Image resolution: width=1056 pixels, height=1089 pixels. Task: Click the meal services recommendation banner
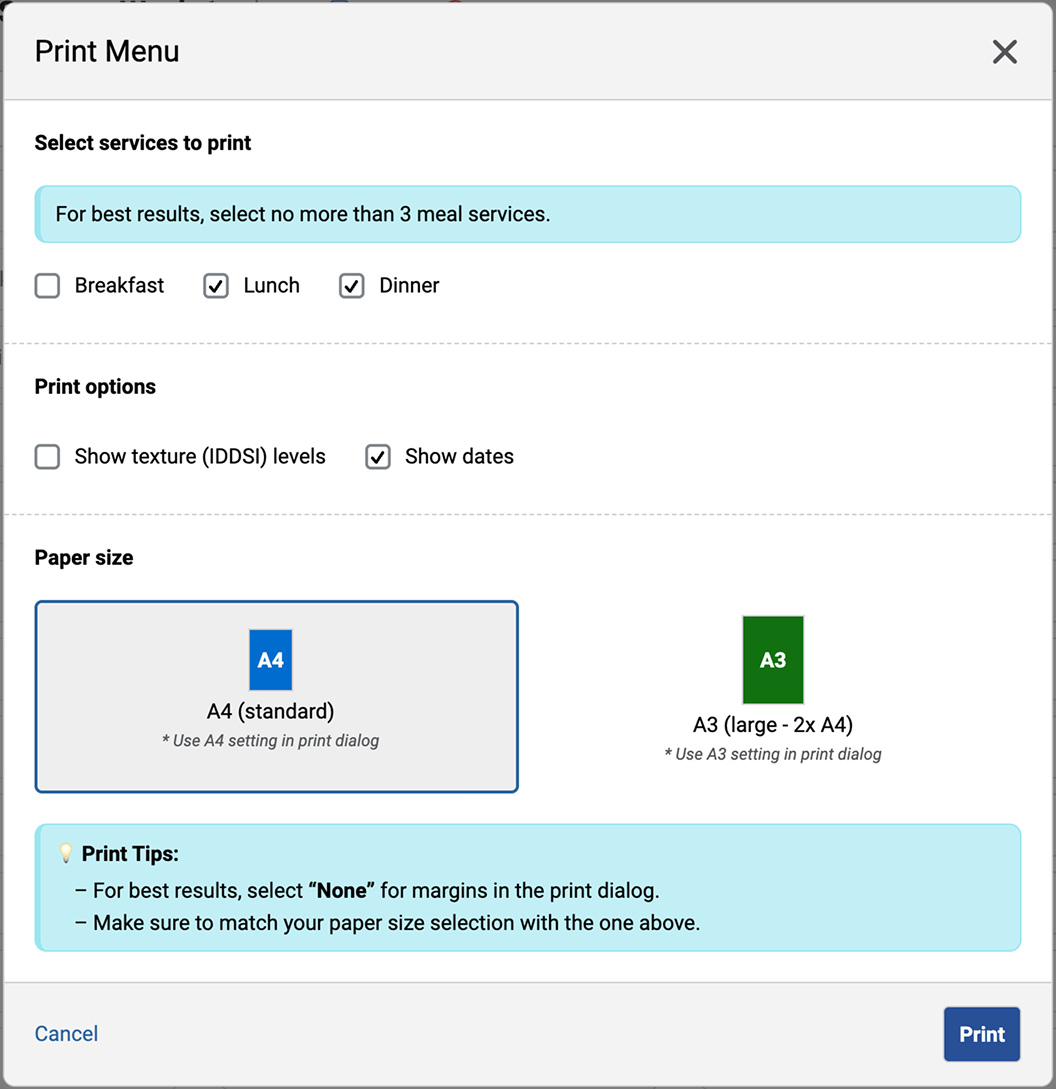coord(527,214)
